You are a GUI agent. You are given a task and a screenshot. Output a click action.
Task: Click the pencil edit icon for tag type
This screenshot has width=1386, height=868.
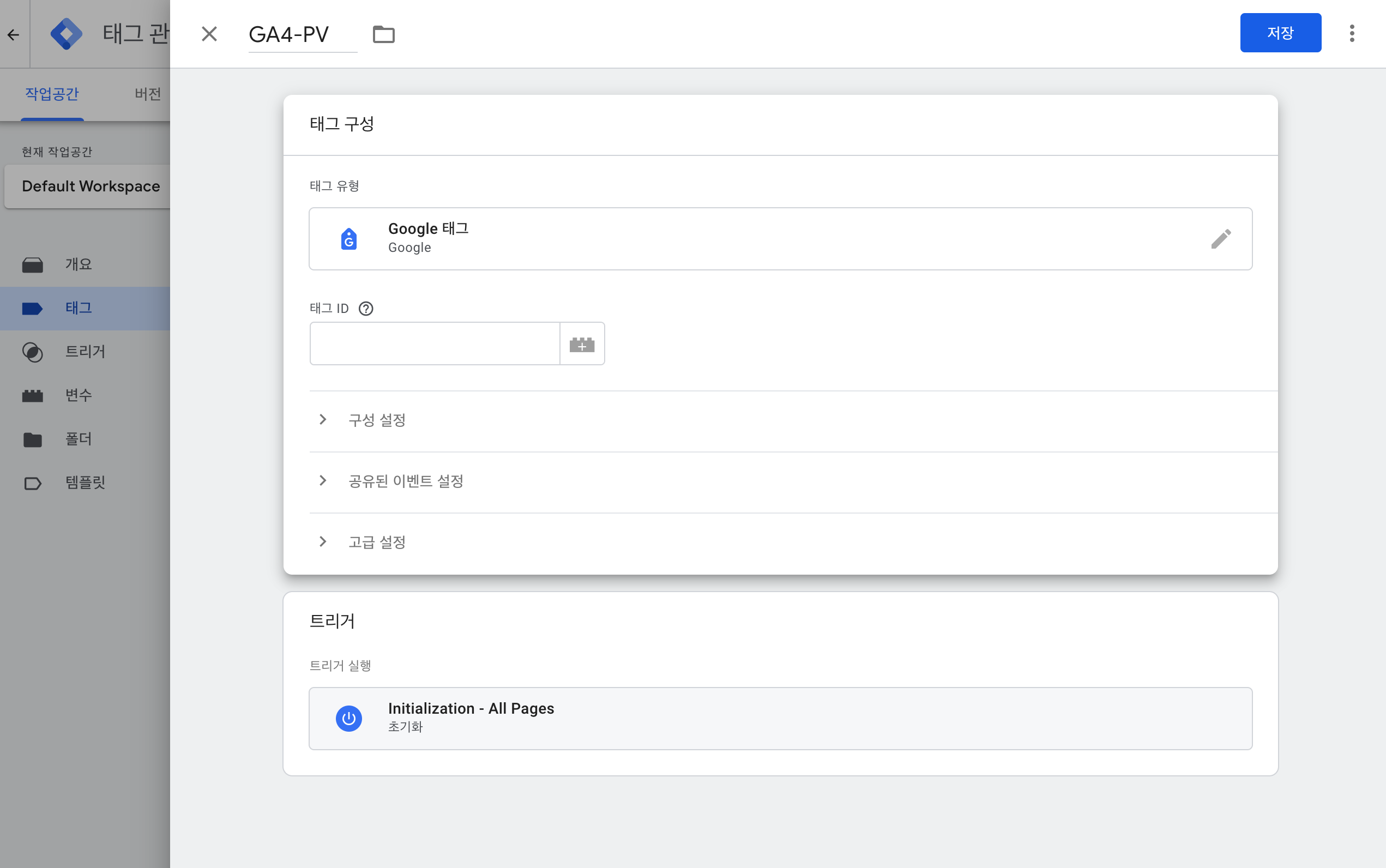(x=1221, y=239)
